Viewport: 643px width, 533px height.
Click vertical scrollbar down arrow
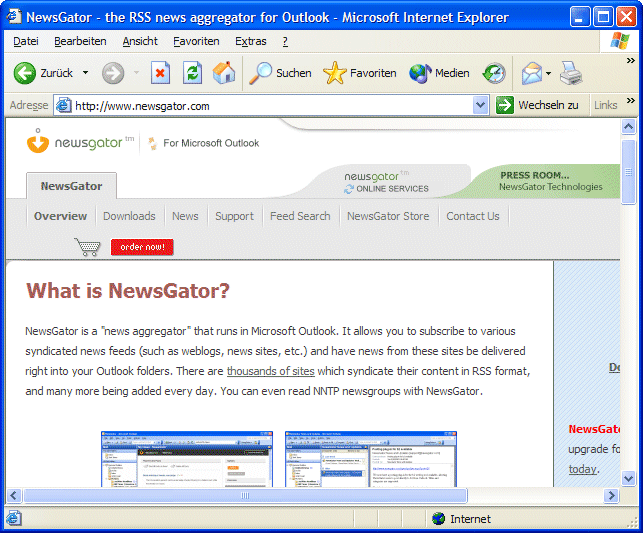(x=628, y=478)
